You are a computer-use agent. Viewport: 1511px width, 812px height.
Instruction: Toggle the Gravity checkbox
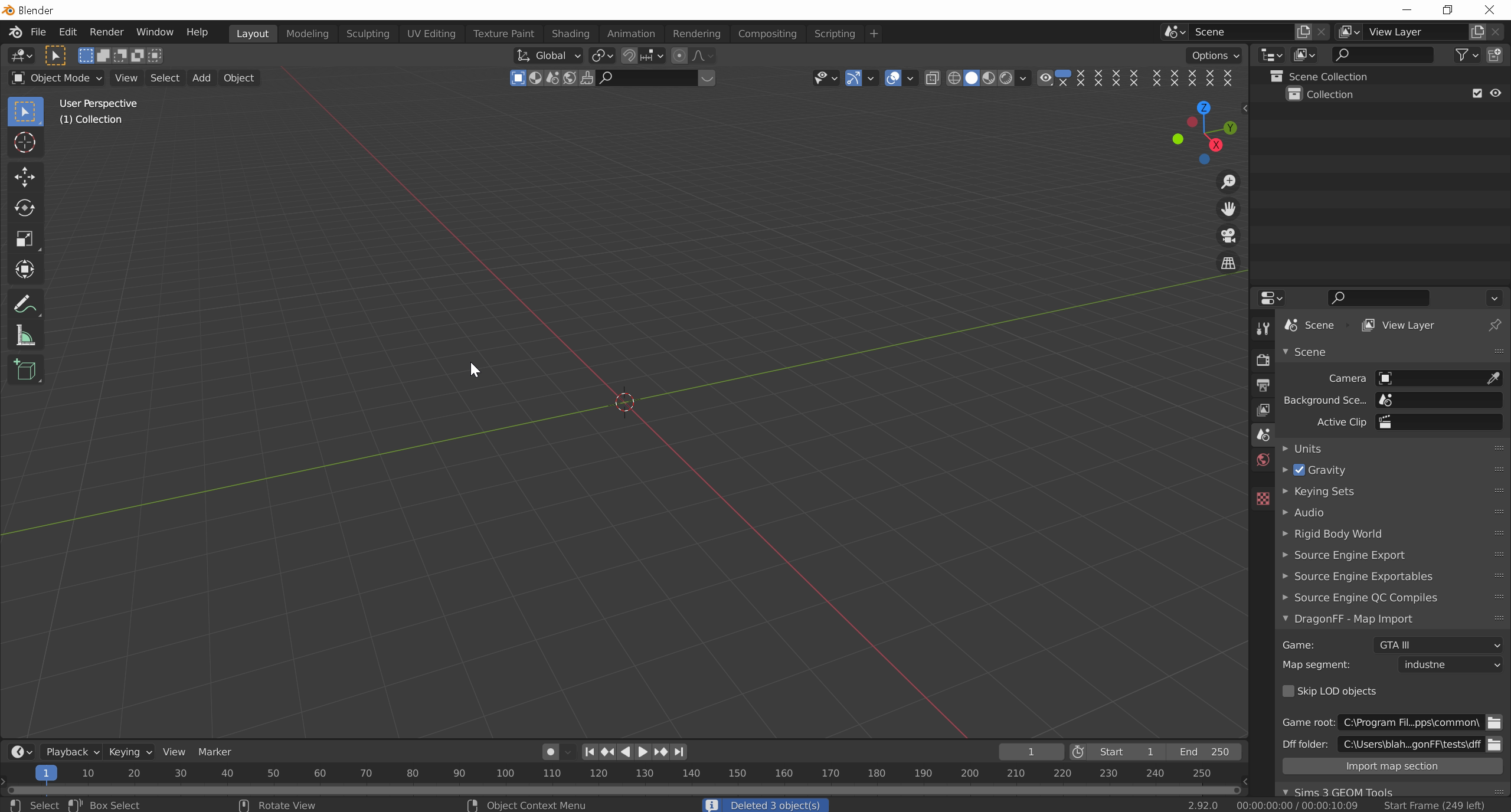(x=1299, y=470)
